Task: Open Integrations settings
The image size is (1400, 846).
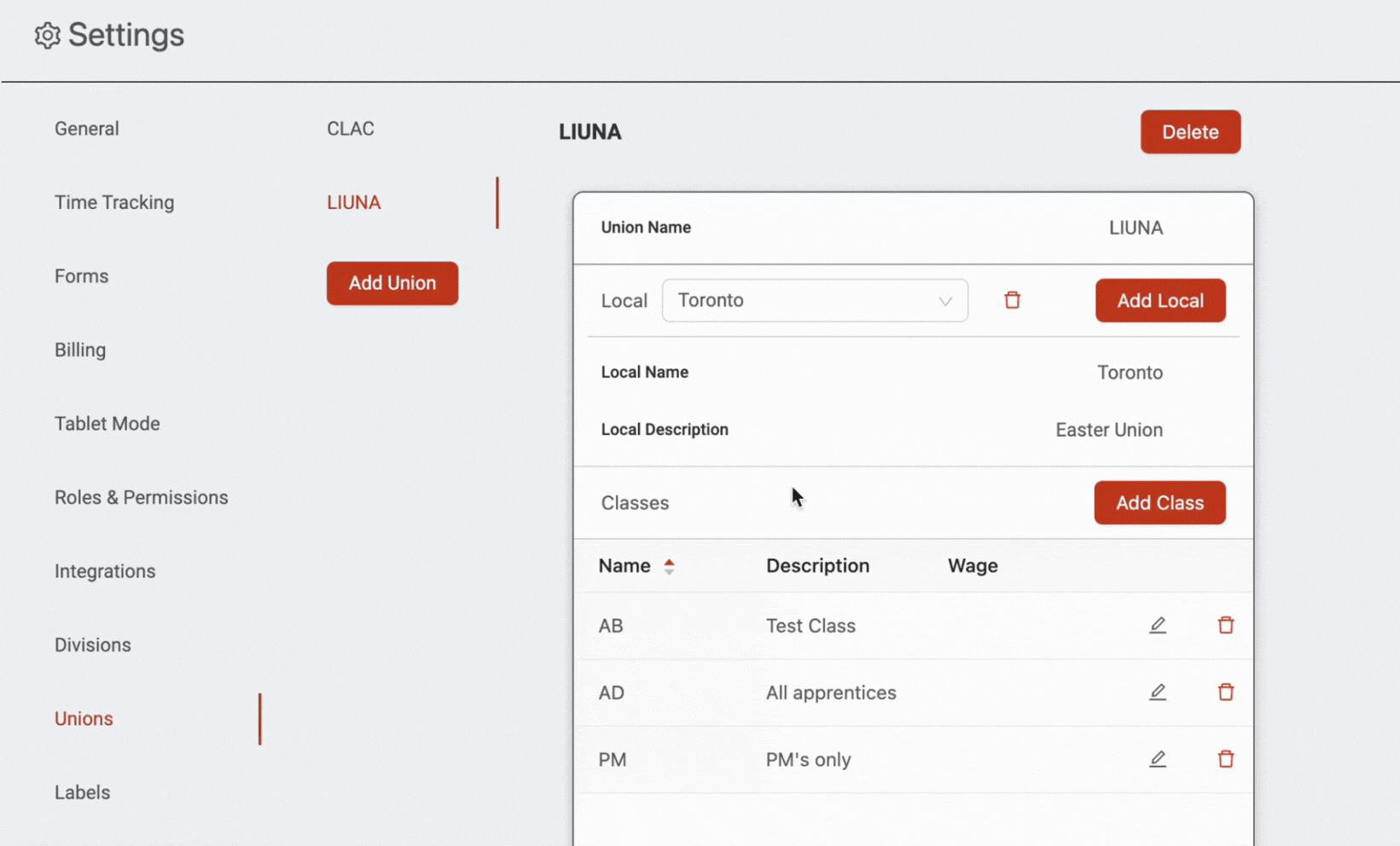Action: (x=105, y=571)
